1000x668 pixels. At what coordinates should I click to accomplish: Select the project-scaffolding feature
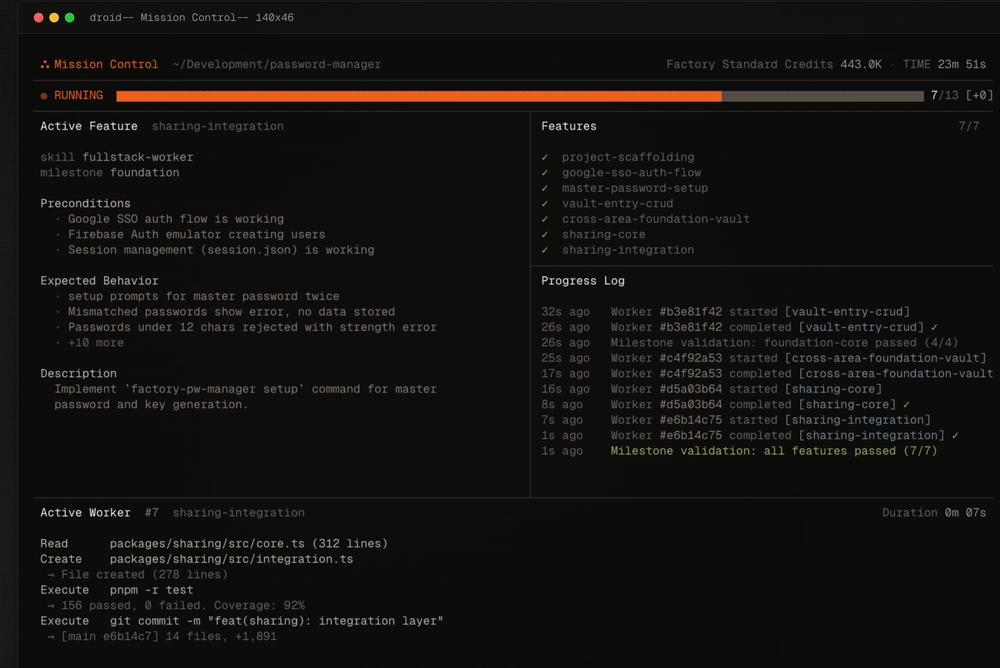tap(628, 157)
